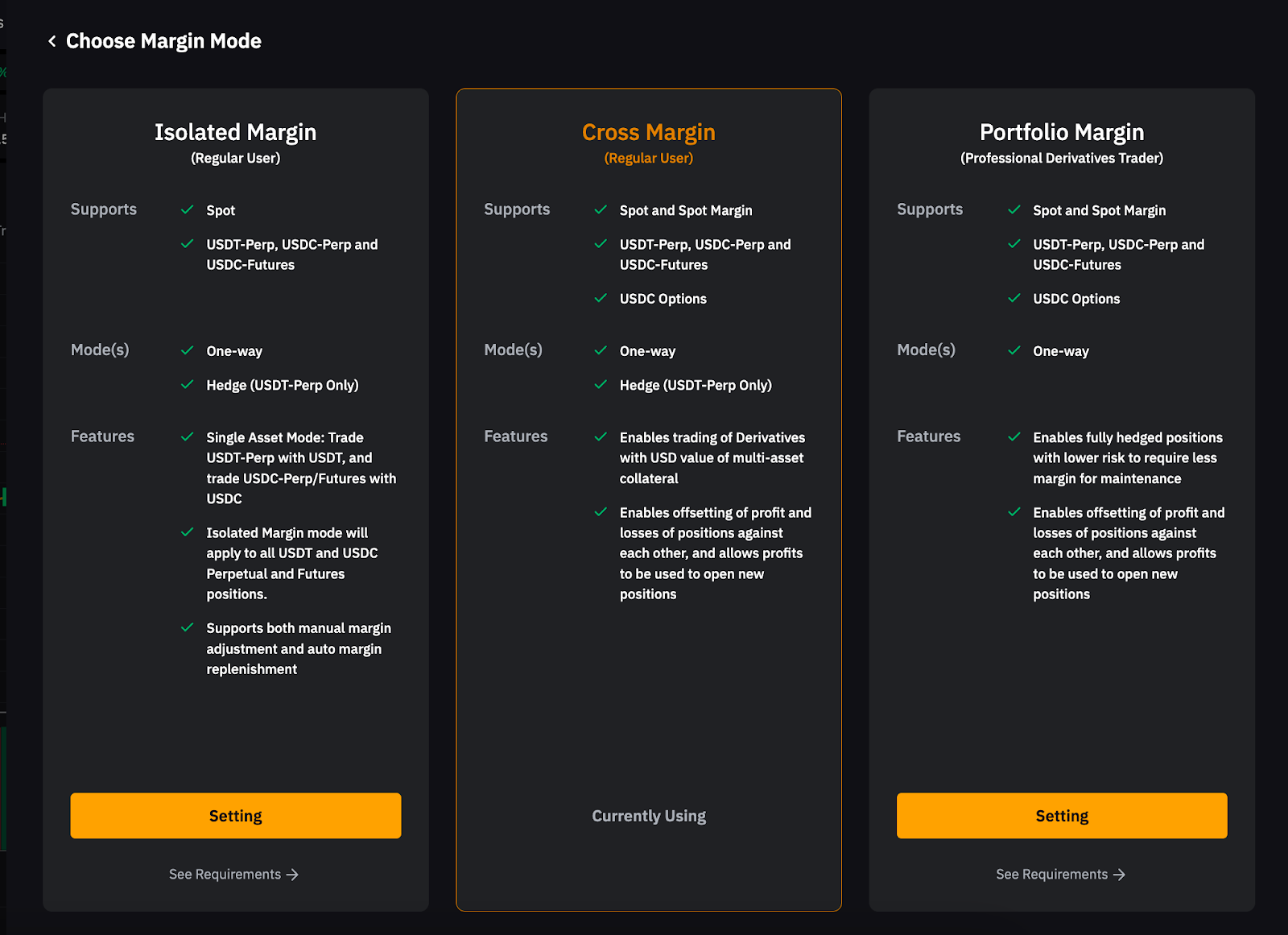The width and height of the screenshot is (1288, 935).
Task: Click the checkmark next to USDT-Perp, USDC-Perp and USDC-Futures in Cross Margin
Action: point(601,244)
